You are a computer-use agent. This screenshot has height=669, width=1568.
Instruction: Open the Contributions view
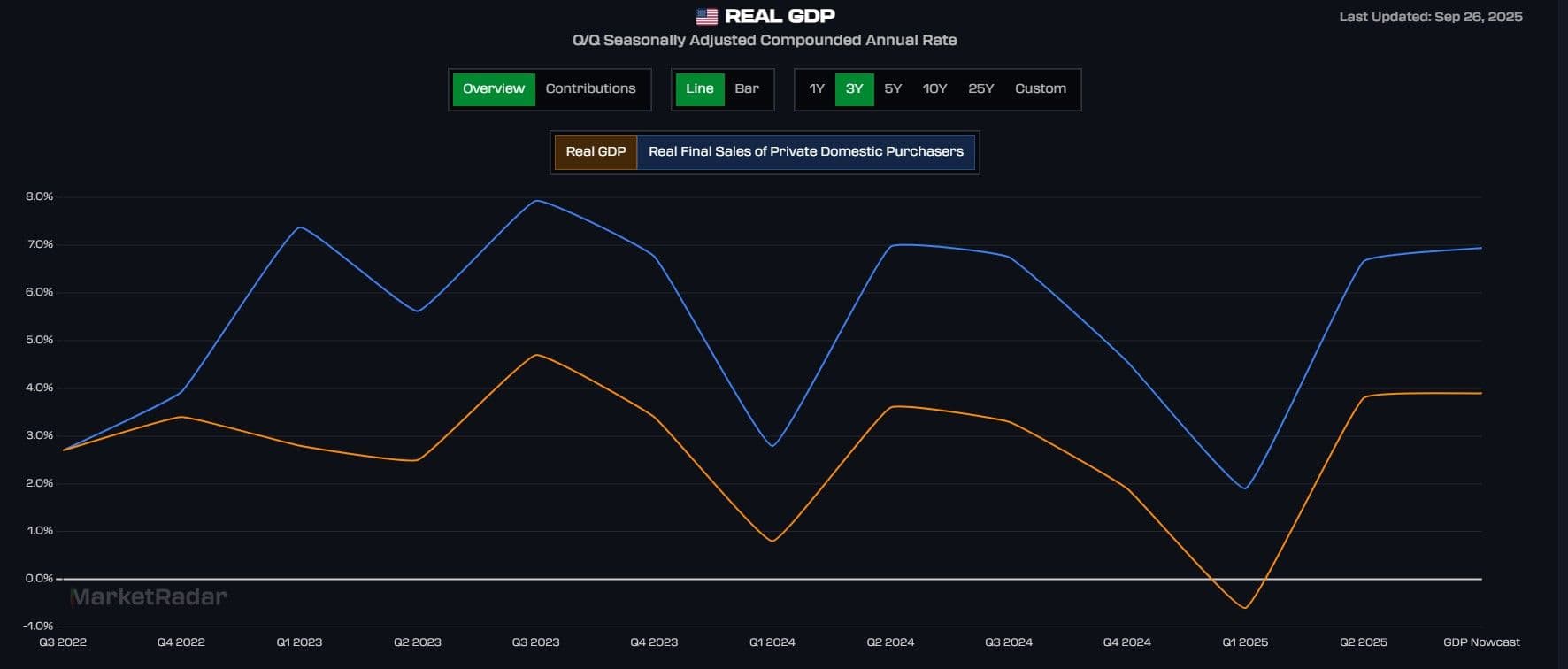point(590,89)
